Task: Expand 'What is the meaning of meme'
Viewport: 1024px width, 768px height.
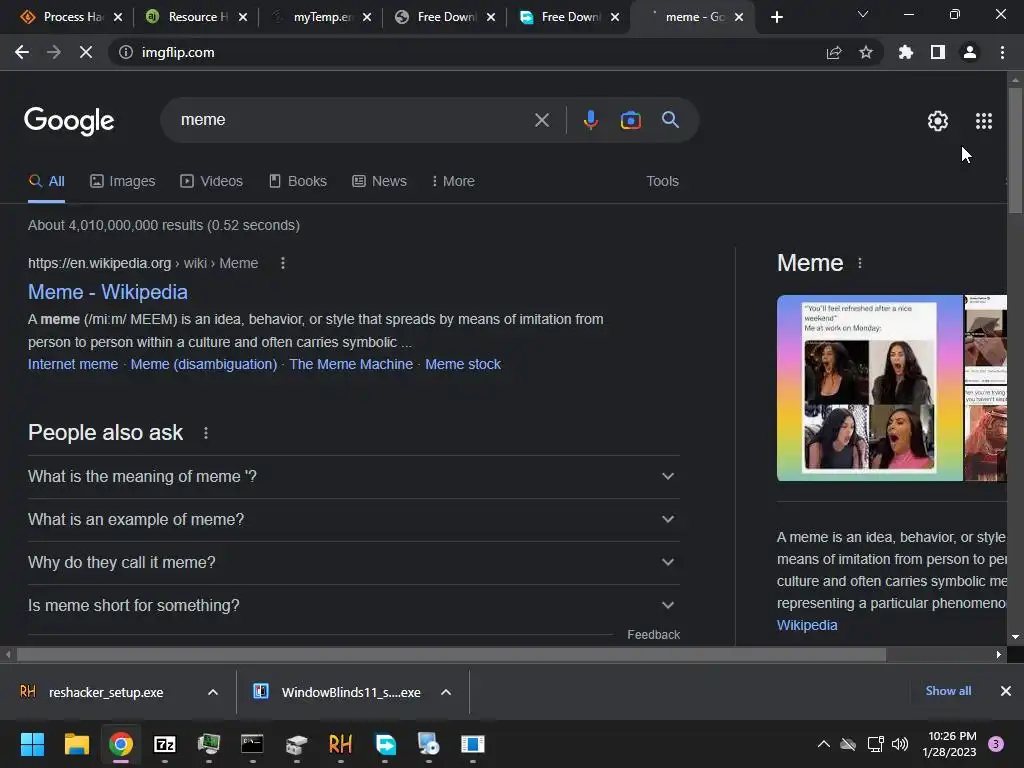Action: pos(353,477)
